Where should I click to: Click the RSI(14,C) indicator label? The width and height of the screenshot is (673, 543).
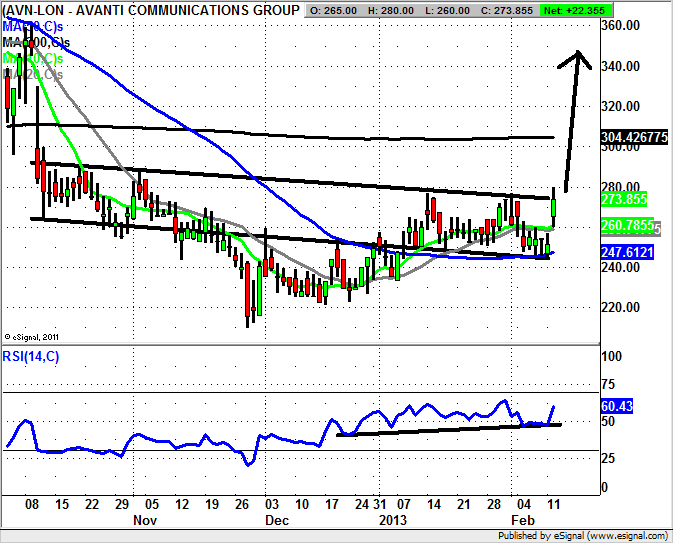[x=31, y=356]
